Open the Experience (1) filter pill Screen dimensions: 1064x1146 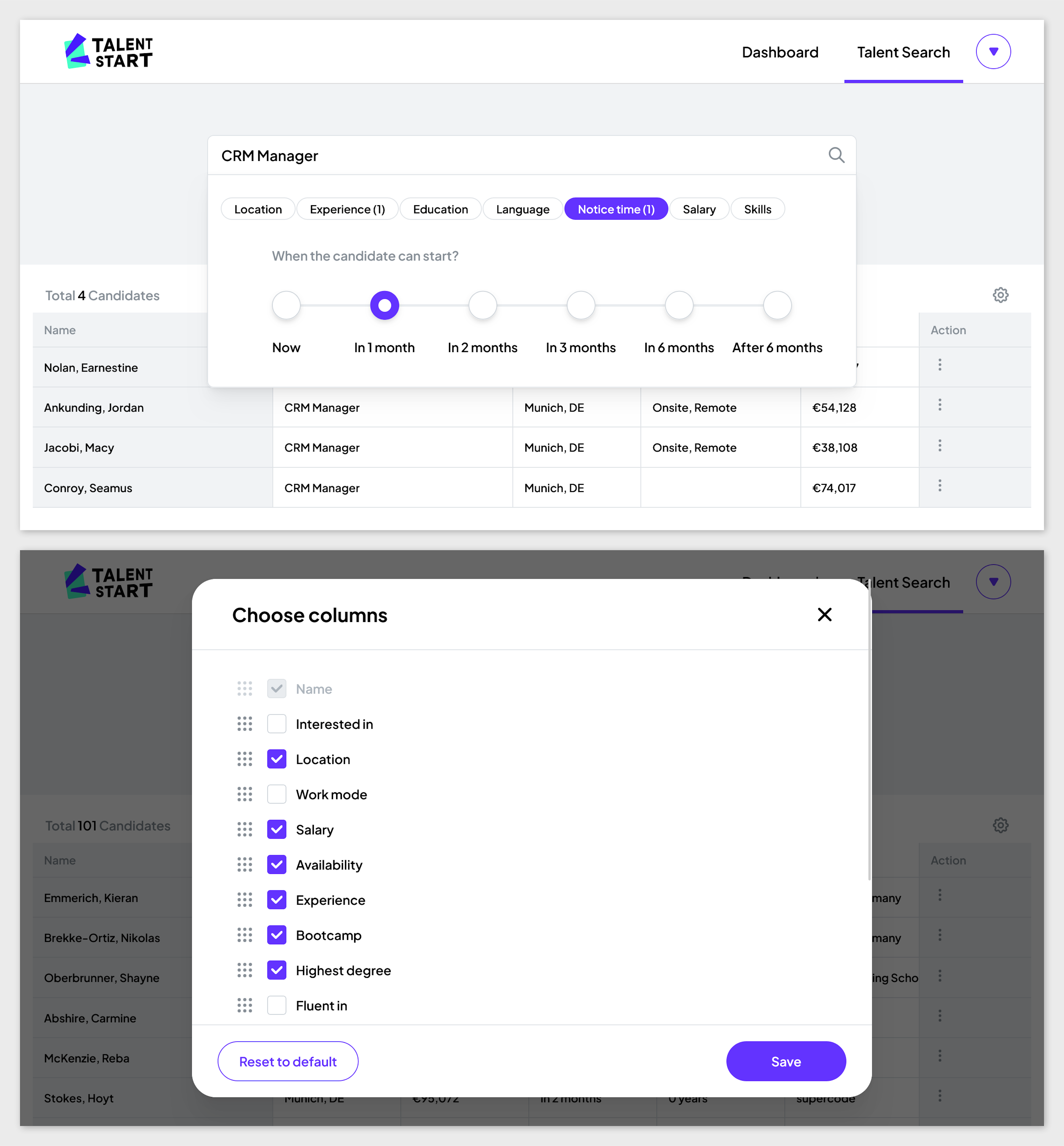tap(347, 209)
